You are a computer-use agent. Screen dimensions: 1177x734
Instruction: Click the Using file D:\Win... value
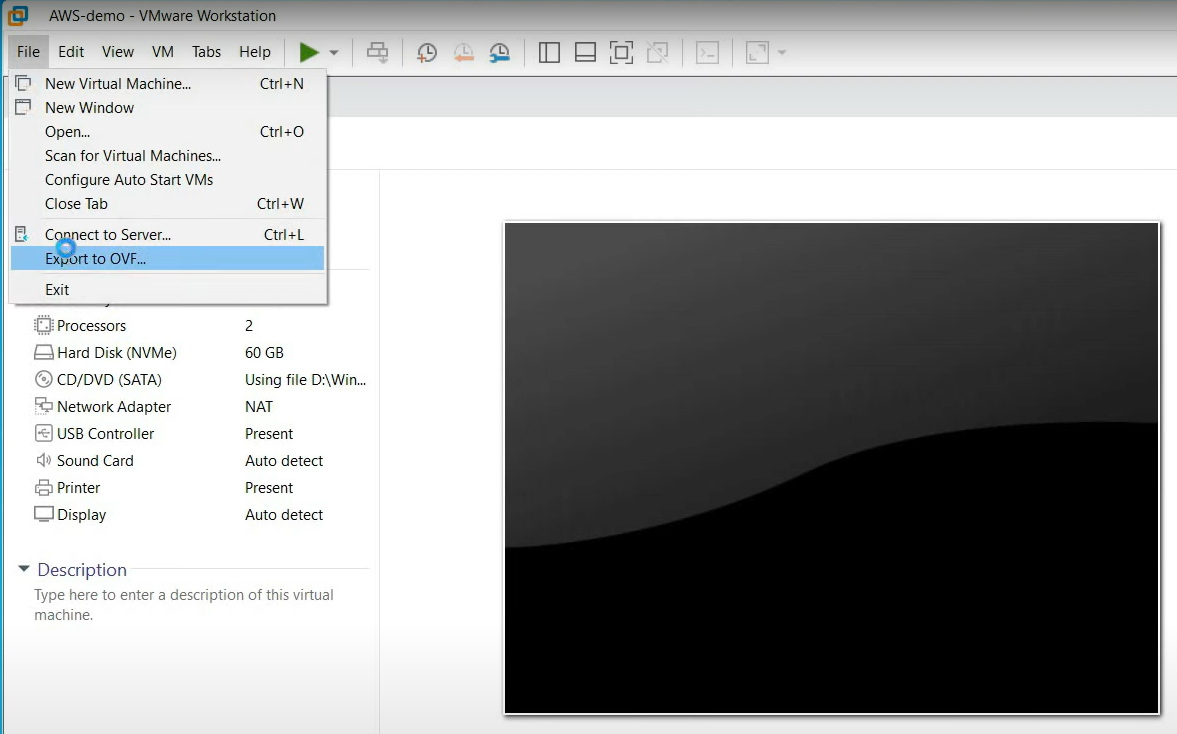306,380
